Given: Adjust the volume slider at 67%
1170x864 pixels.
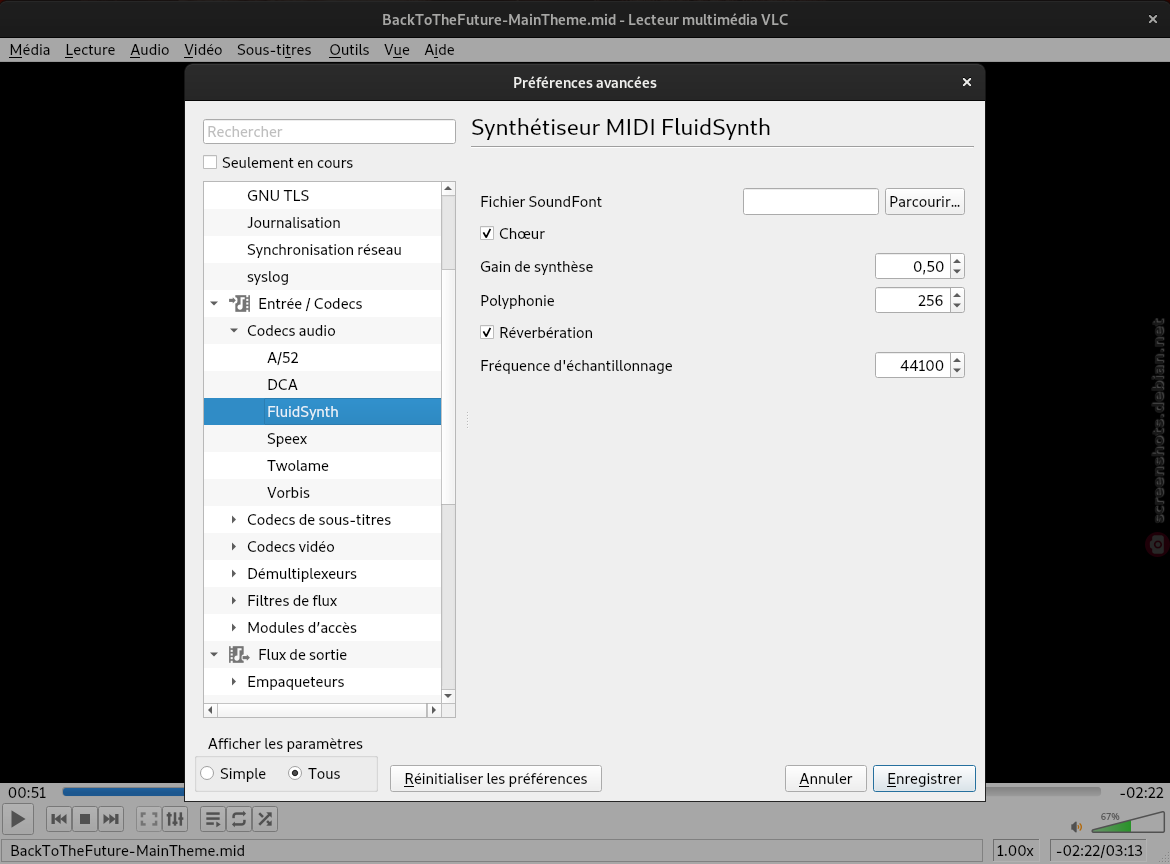Looking at the screenshot, I should tap(1127, 821).
